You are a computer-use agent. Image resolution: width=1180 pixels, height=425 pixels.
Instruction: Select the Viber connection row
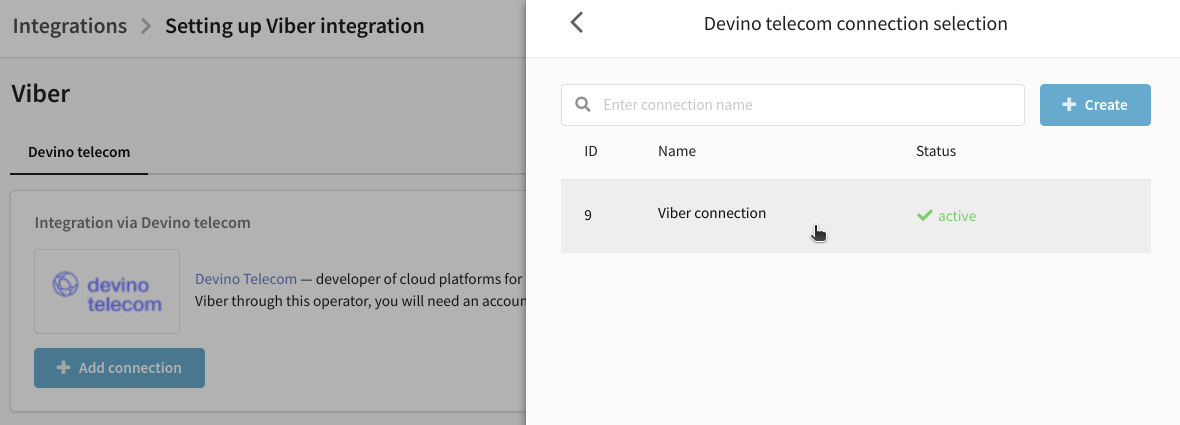point(856,216)
